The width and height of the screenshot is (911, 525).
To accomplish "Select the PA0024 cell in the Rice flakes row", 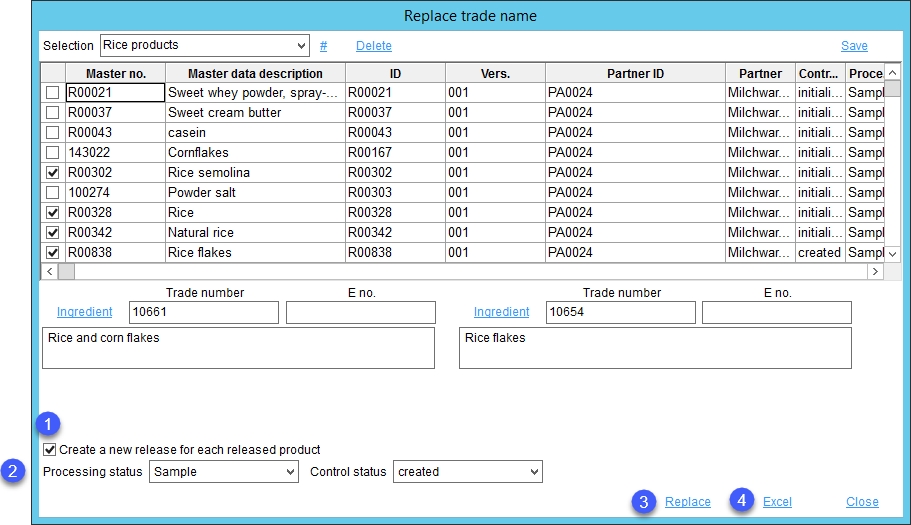I will (635, 253).
